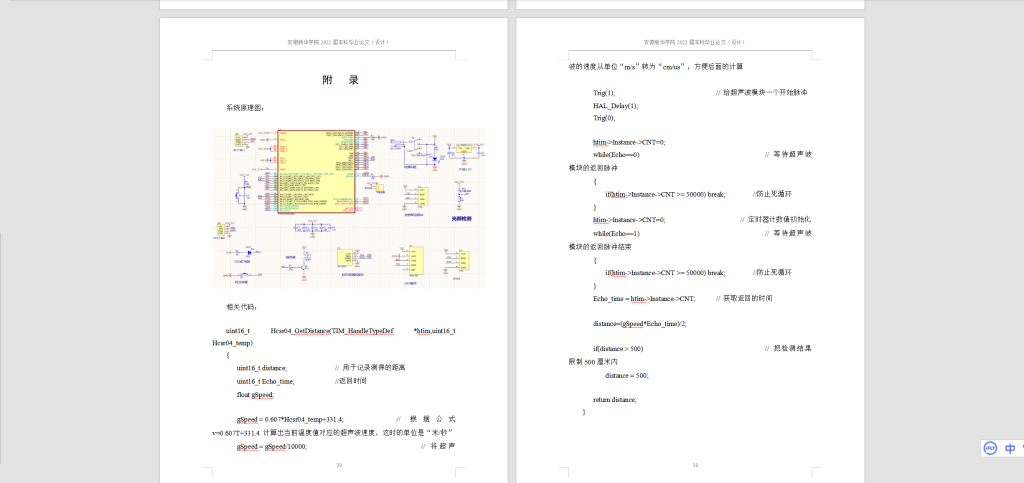Click the page number 30

[x=696, y=465]
